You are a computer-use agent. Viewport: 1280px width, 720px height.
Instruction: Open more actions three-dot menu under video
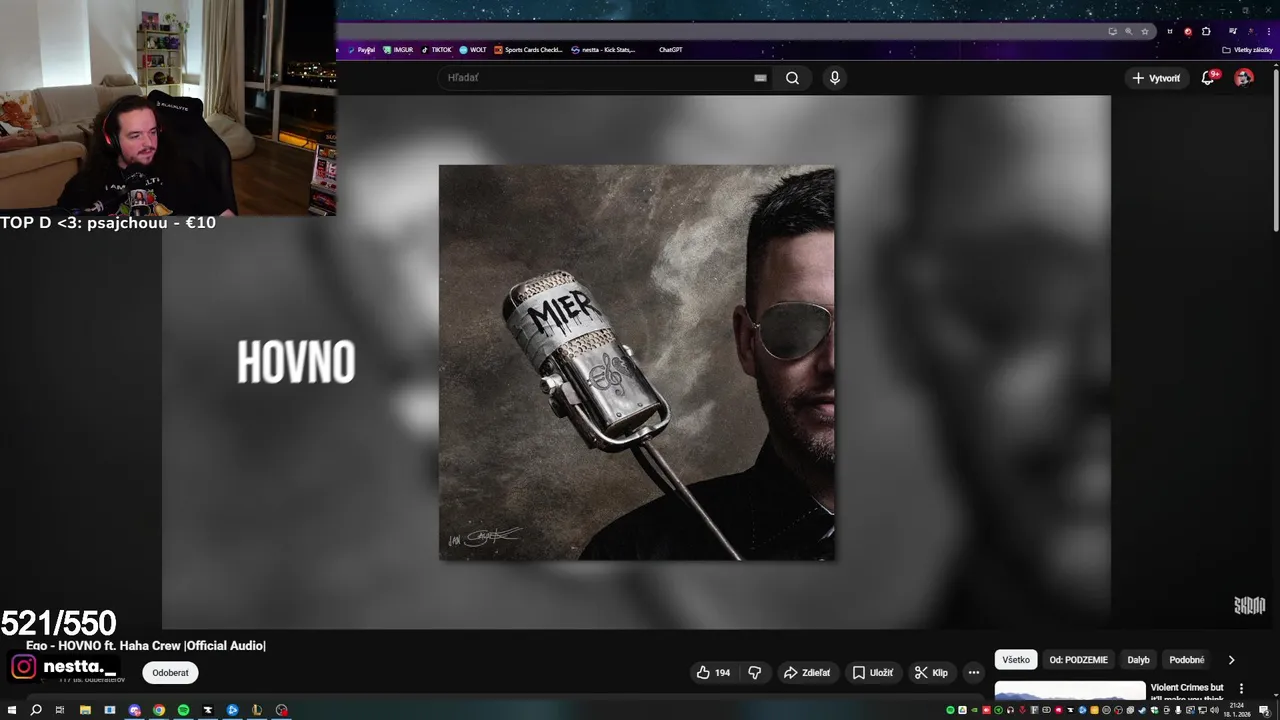(973, 673)
